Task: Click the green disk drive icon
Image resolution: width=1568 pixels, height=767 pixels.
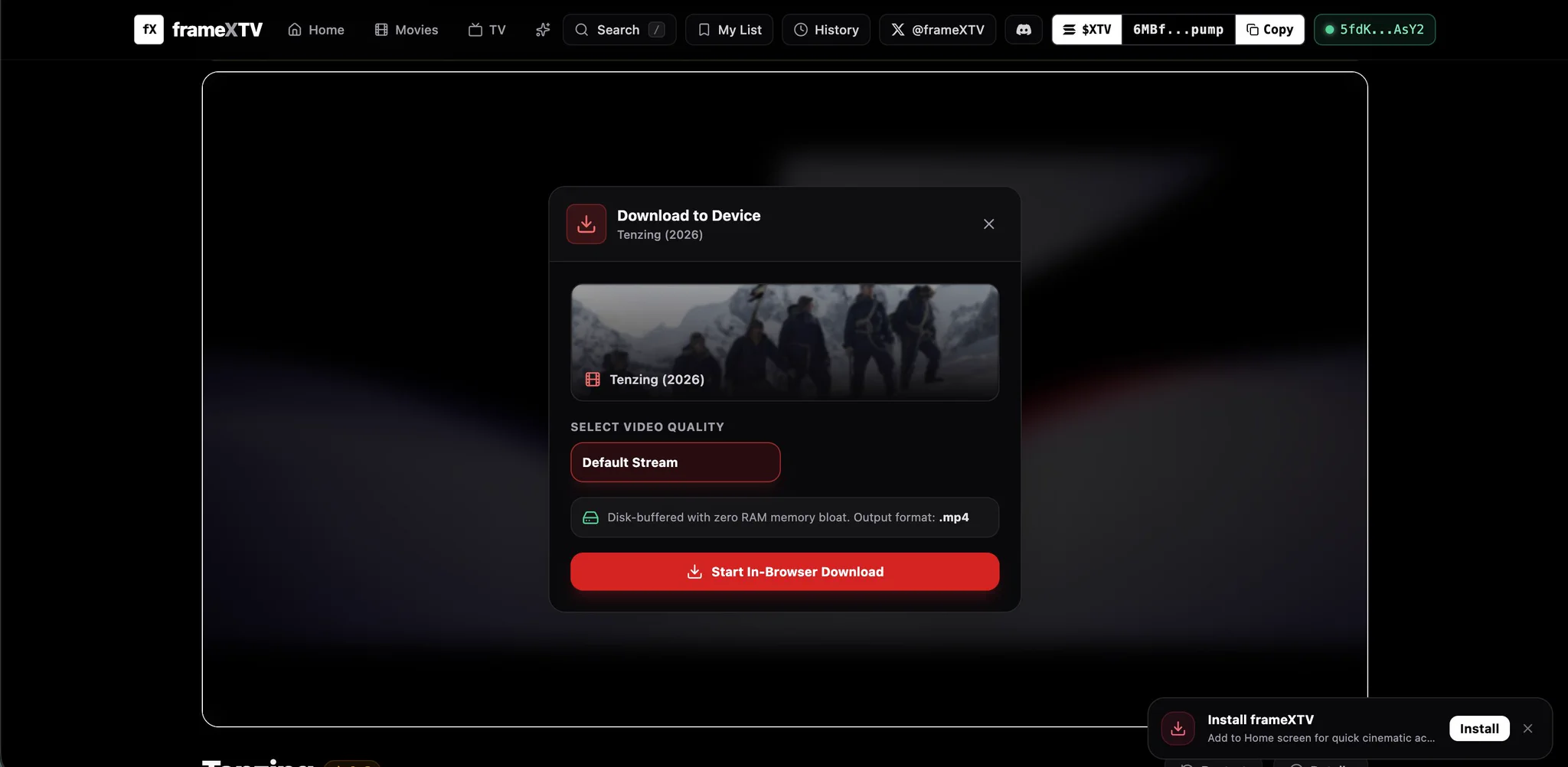Action: pos(590,517)
